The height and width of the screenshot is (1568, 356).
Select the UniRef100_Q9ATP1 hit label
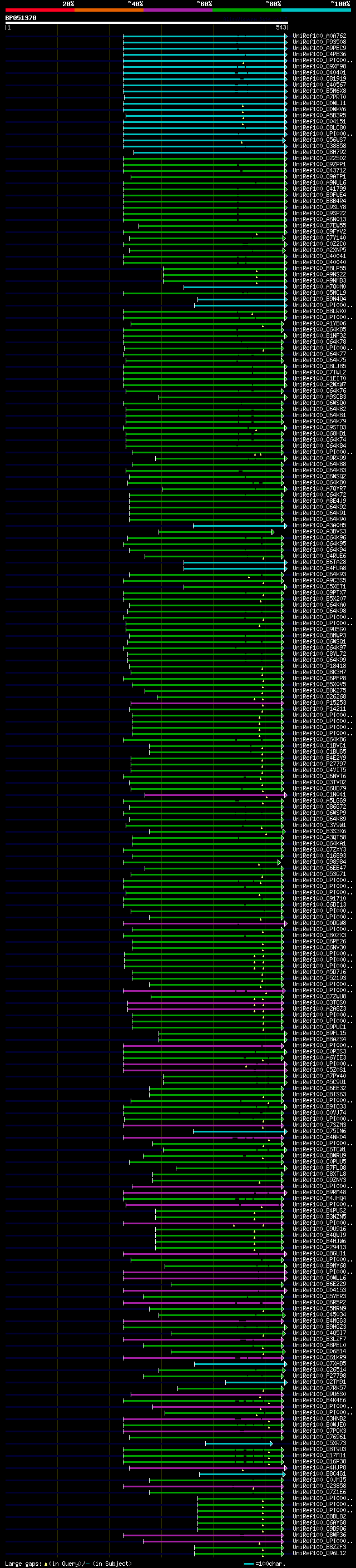coord(319,176)
